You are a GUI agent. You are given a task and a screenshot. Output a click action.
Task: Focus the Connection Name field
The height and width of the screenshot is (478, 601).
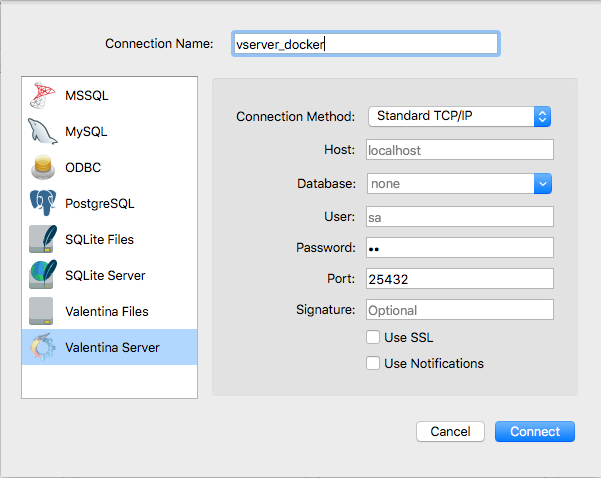coord(366,44)
